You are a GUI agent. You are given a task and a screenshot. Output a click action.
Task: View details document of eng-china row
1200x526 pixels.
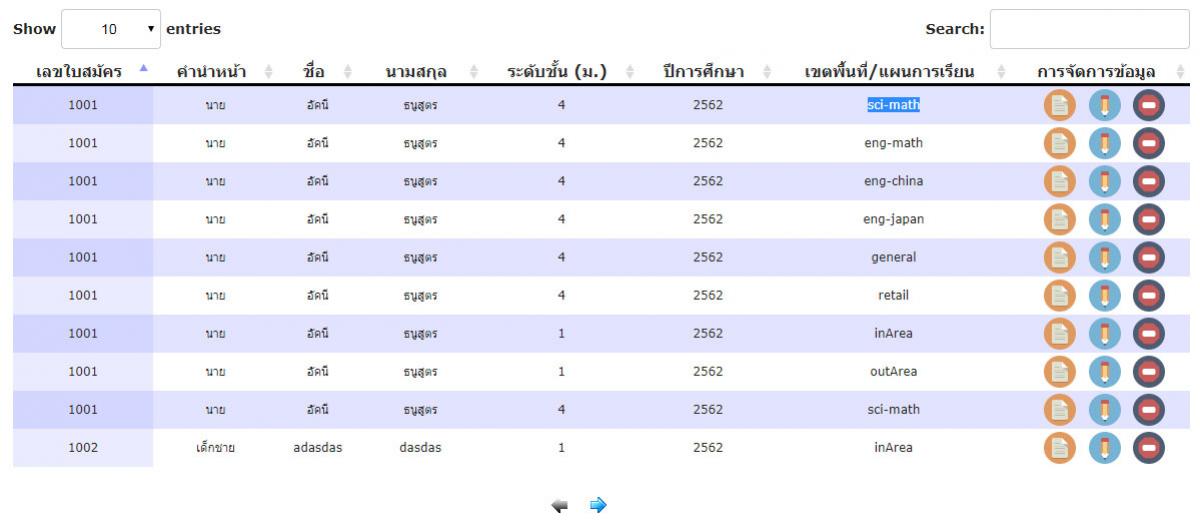pyautogui.click(x=1061, y=181)
